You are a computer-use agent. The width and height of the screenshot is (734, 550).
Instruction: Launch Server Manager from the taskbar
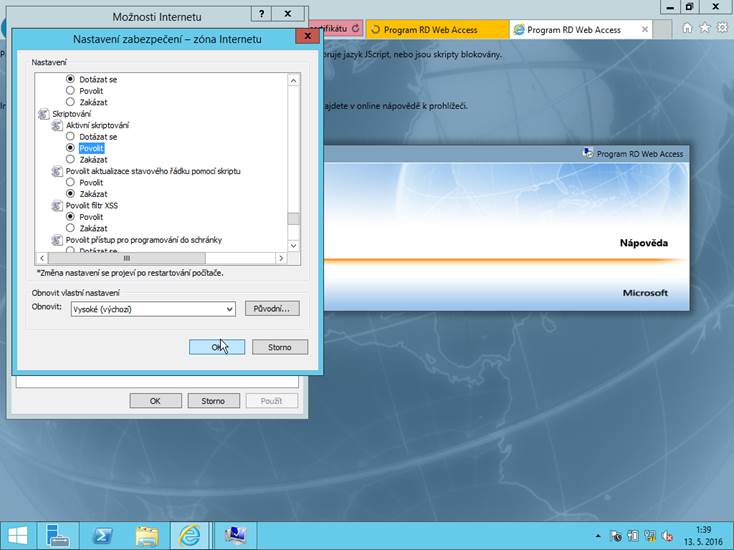click(x=58, y=535)
